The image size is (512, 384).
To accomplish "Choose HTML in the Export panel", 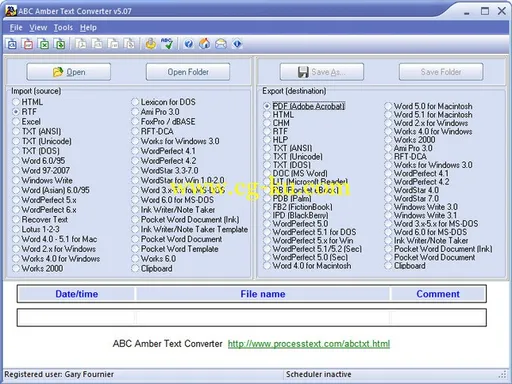I will tap(278, 115).
